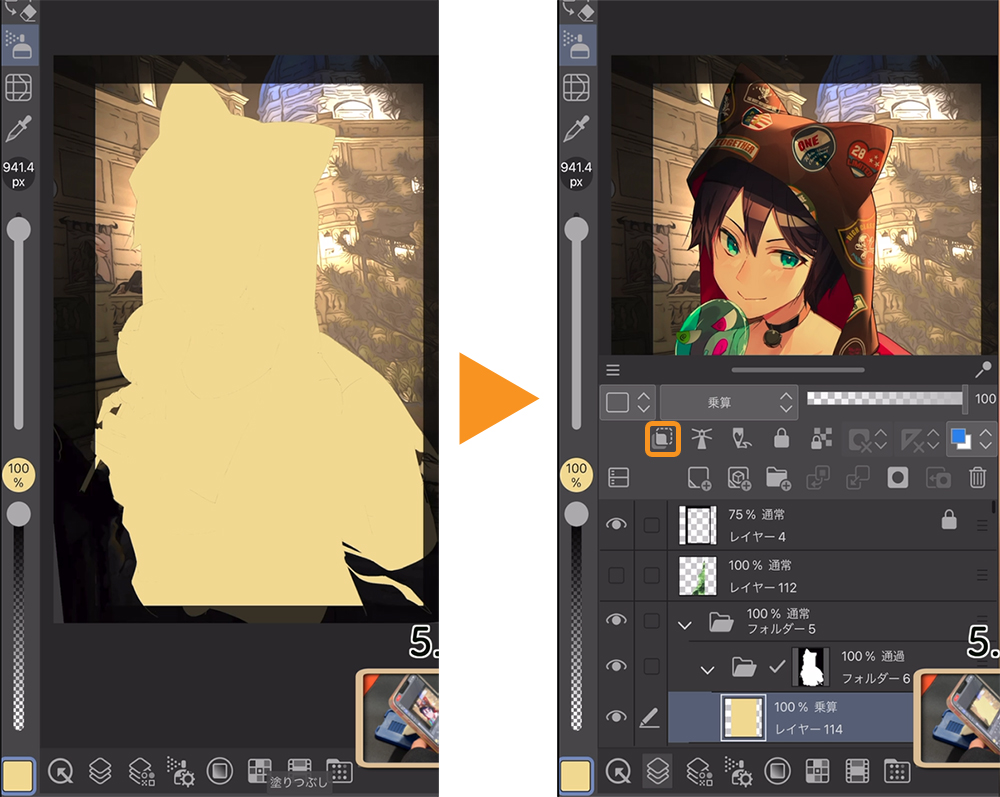Create a new raster layer
This screenshot has width=1000, height=797.
699,478
